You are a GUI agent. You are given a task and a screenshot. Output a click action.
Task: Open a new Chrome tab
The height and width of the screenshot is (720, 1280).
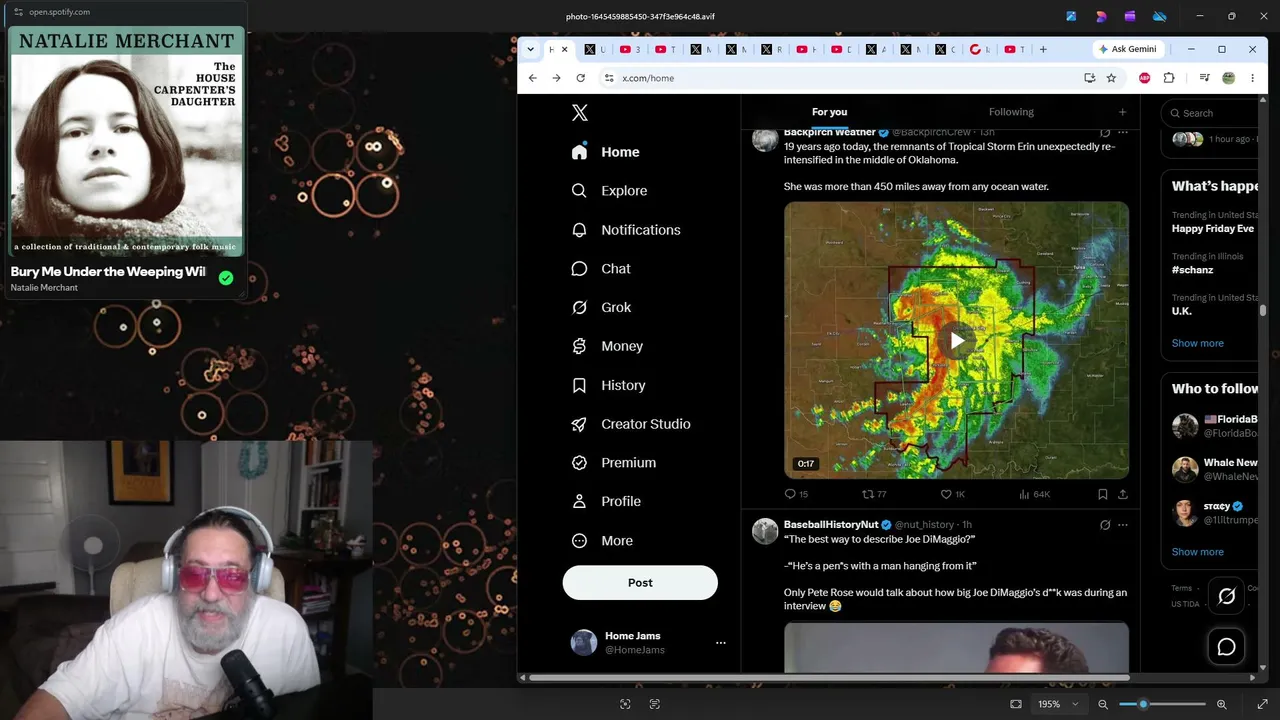pos(1043,49)
